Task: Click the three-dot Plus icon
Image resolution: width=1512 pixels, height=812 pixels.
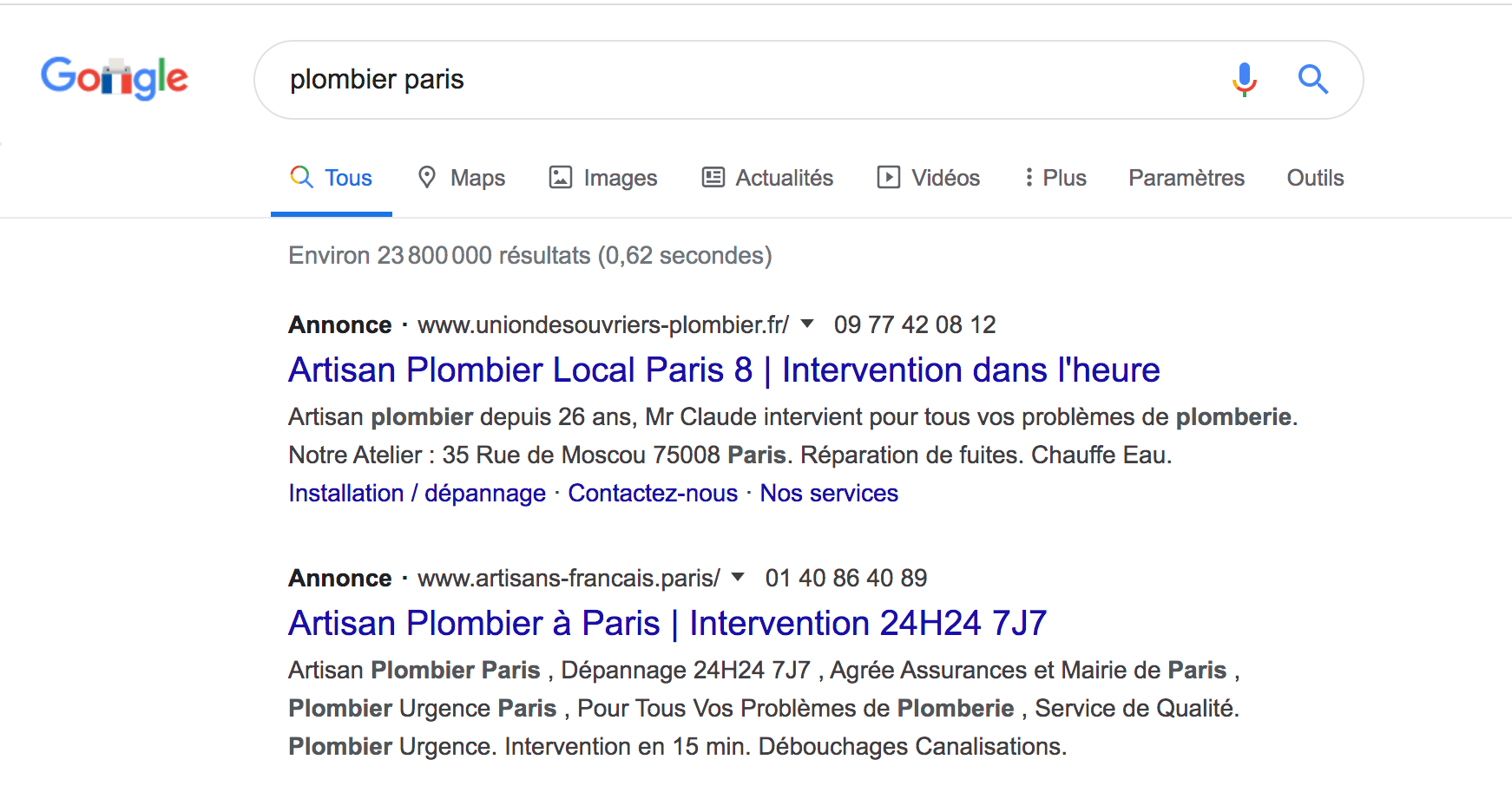Action: click(1029, 177)
